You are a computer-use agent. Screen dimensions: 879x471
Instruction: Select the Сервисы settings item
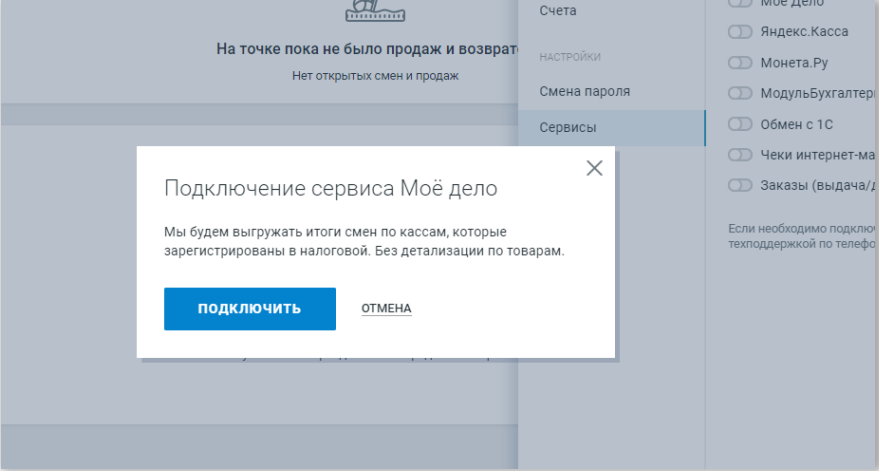(x=612, y=128)
